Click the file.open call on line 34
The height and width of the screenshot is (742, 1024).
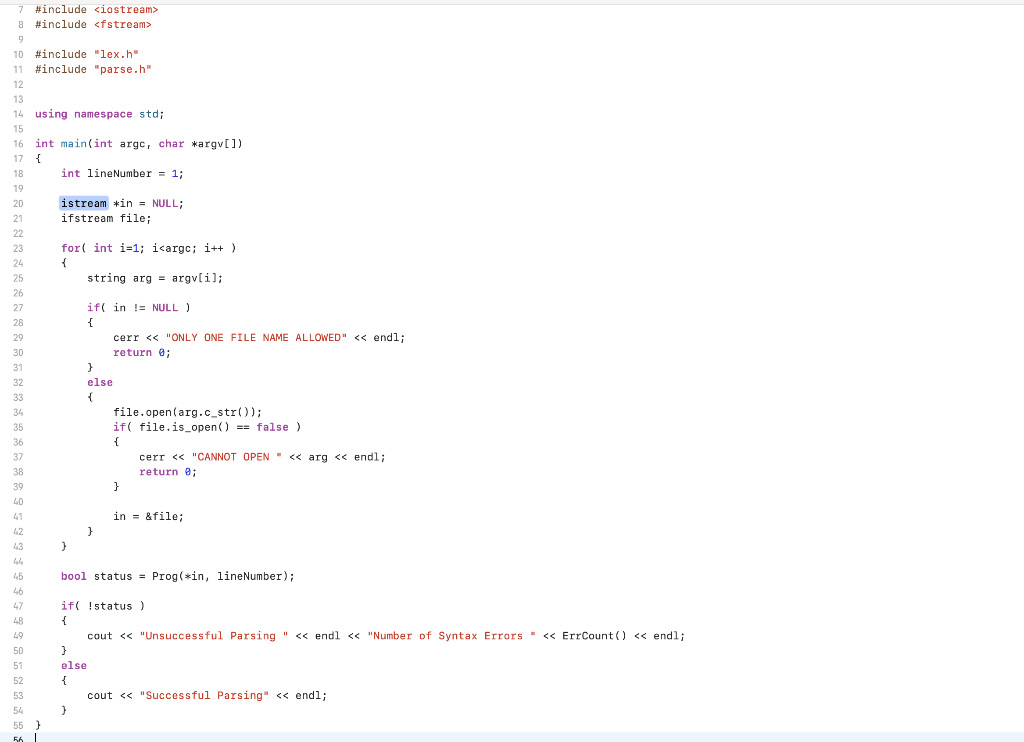click(x=141, y=412)
